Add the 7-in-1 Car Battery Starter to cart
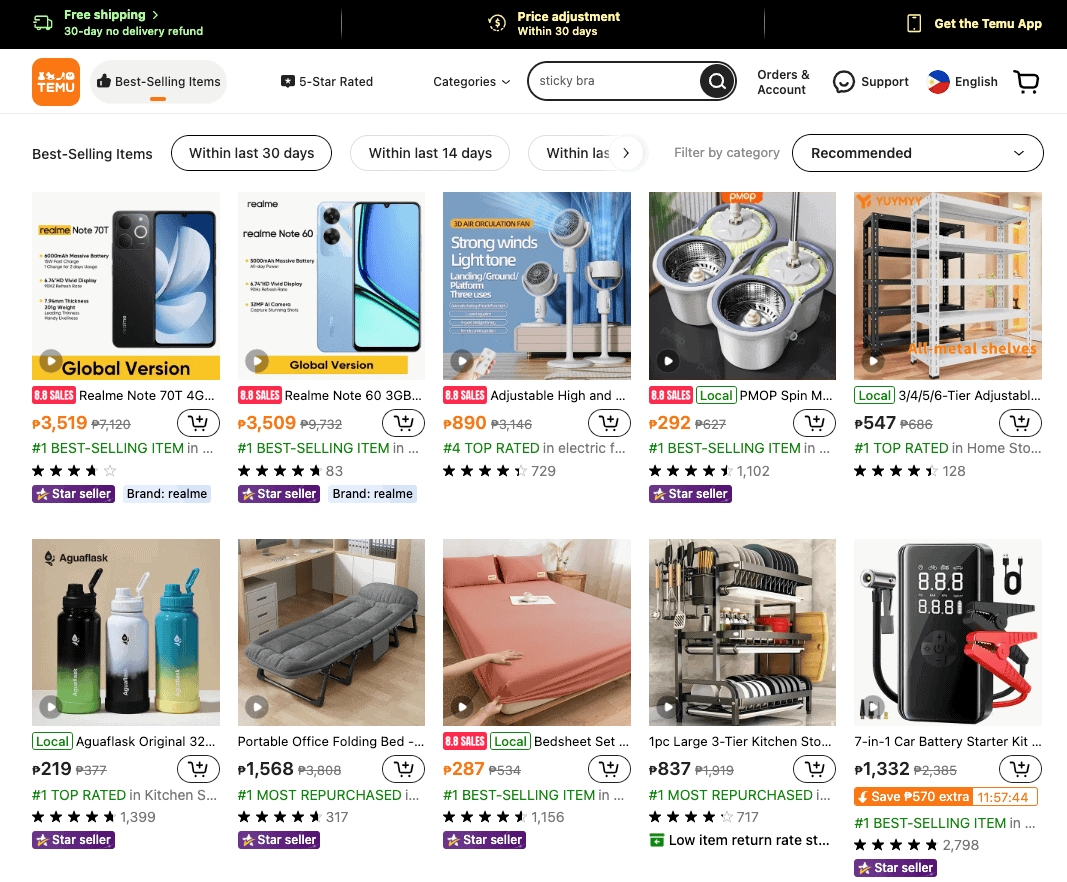 1020,768
